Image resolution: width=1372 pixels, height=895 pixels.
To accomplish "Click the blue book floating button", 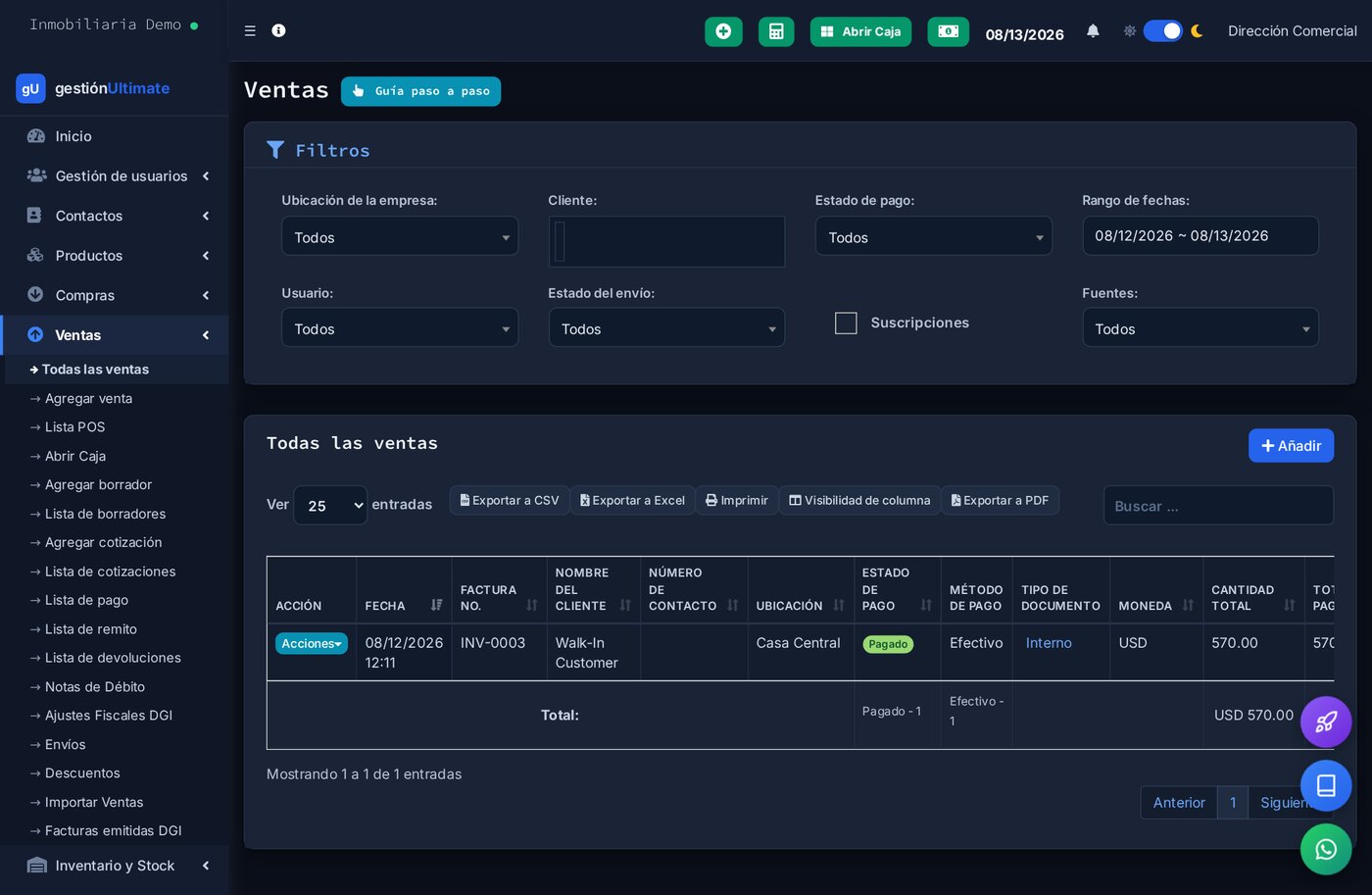I will (x=1326, y=786).
